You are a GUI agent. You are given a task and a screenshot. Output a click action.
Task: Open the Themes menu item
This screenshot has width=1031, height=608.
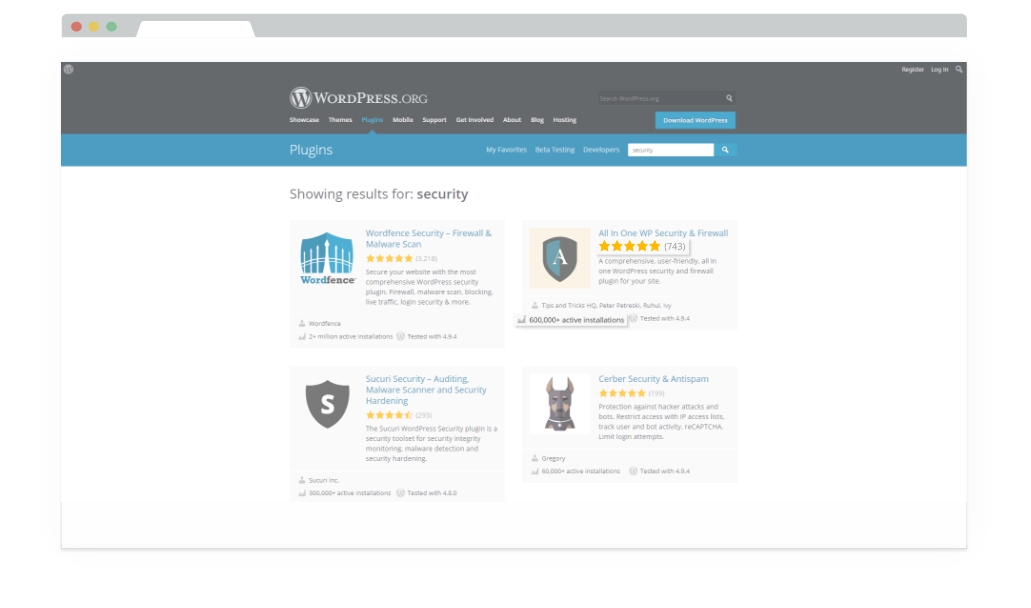pyautogui.click(x=340, y=120)
